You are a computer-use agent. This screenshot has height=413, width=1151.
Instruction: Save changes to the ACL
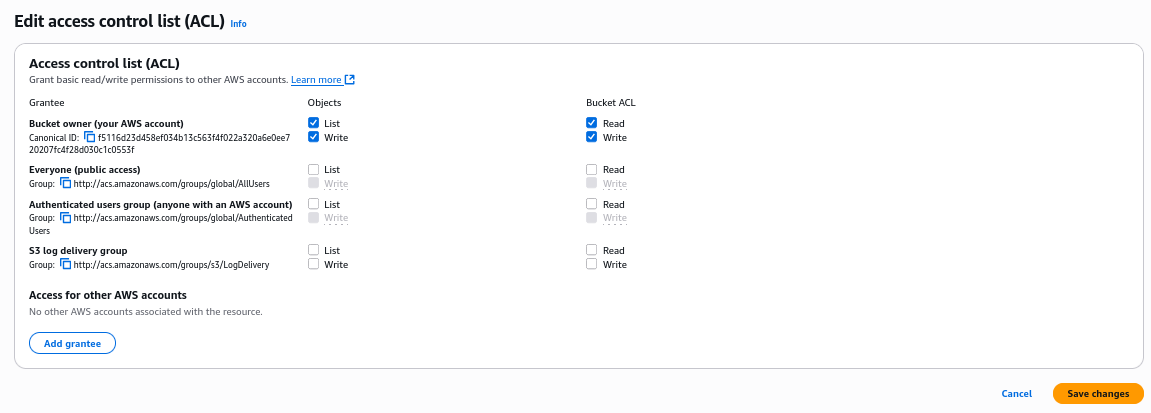pos(1098,394)
